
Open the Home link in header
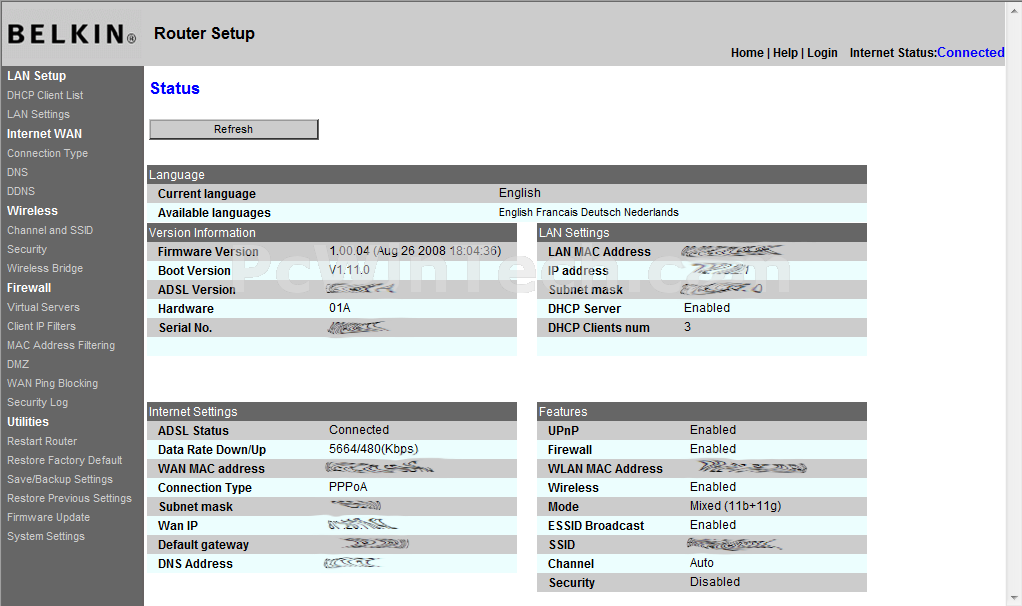point(747,53)
